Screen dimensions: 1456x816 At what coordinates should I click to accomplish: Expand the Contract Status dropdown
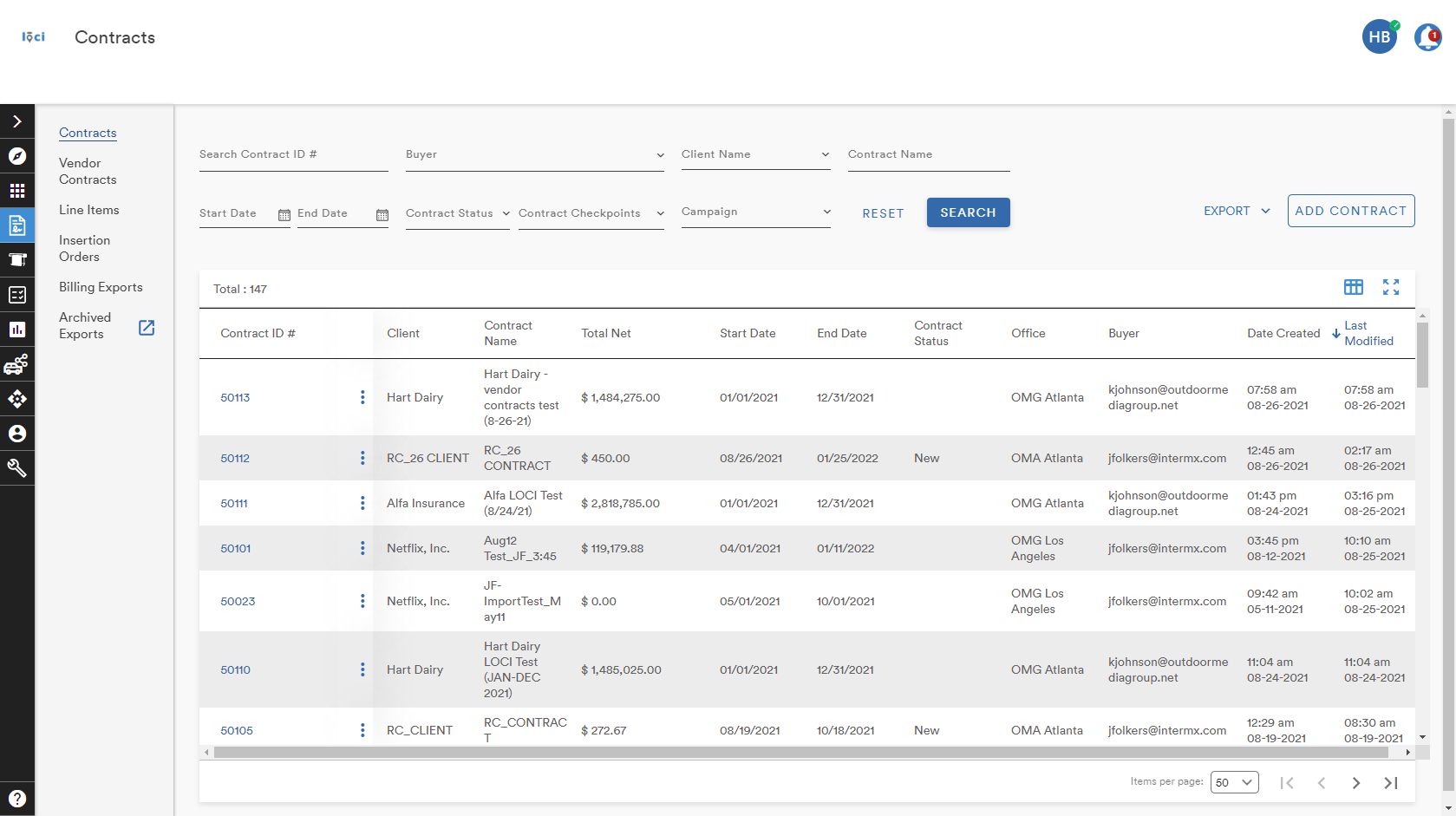coord(458,214)
